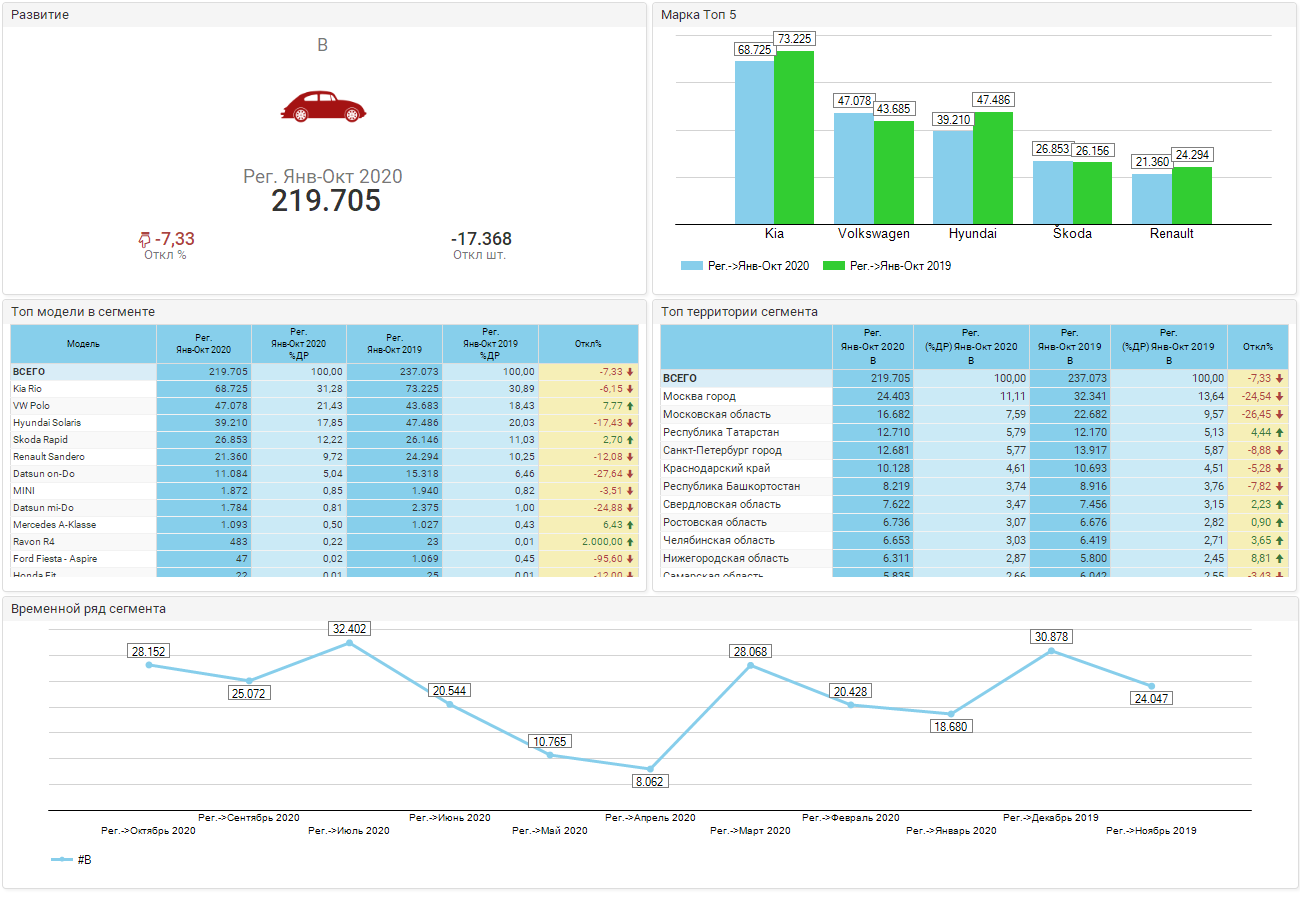Viewport: 1300px width, 919px height.
Task: Click the red arrow in Санкт-Петербург город row
Action: point(1280,450)
